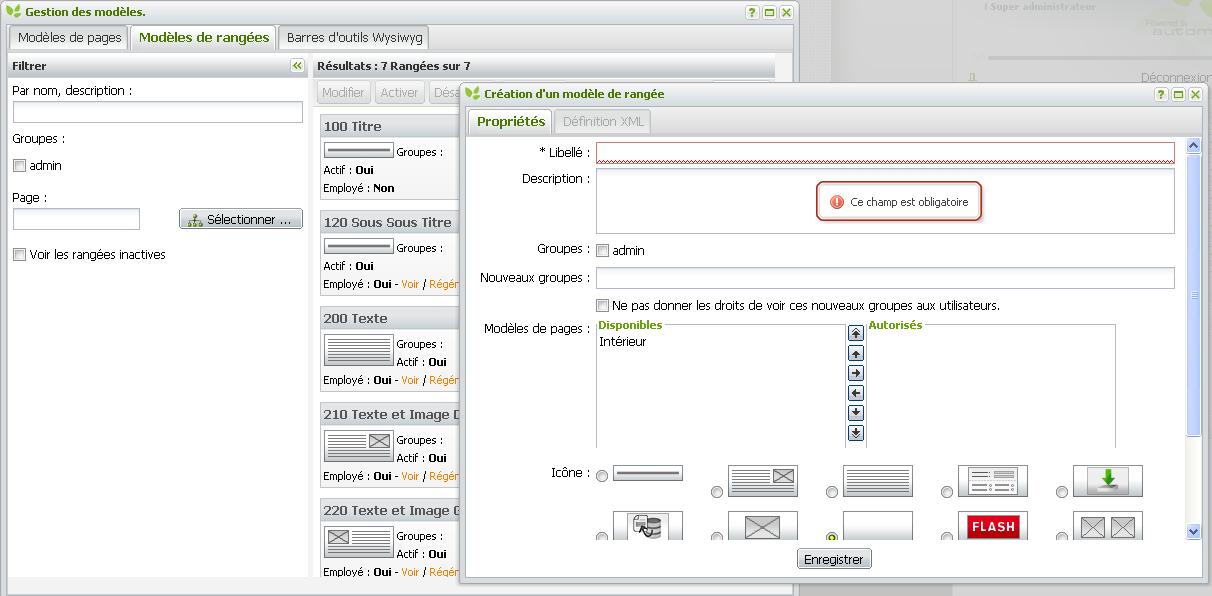Viewport: 1212px width, 596px height.
Task: Click the right arrow to authorize template
Action: pos(856,373)
